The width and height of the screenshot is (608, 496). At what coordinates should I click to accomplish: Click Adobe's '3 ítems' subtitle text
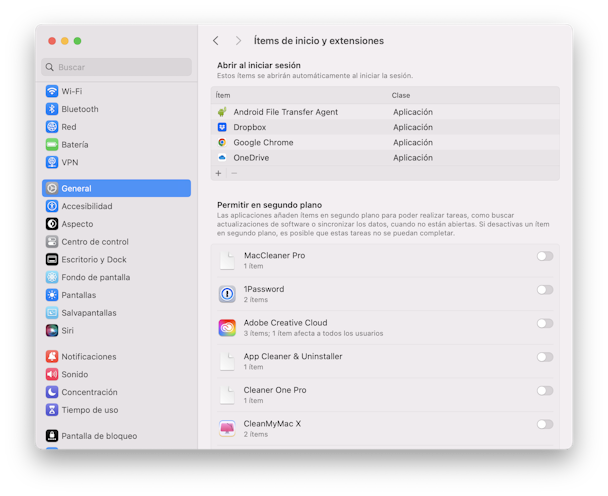point(313,334)
